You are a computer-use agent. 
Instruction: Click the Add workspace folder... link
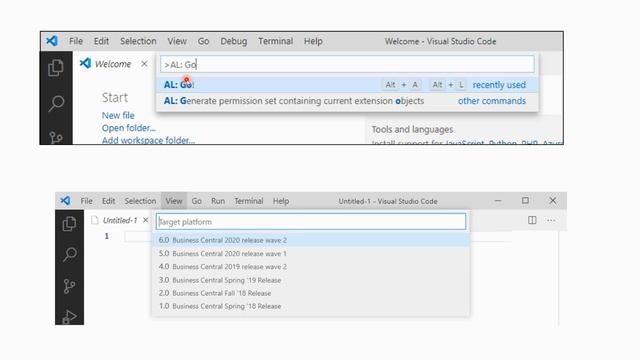[148, 140]
